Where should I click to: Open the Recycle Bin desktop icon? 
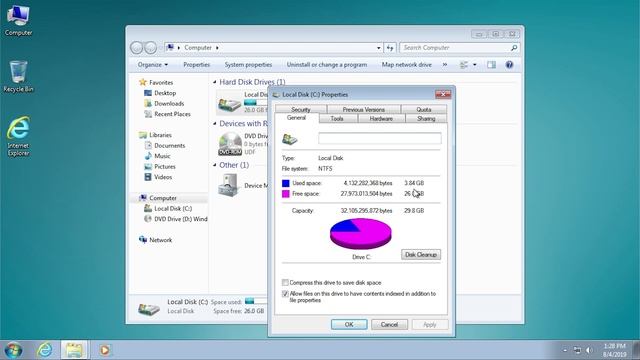click(x=18, y=76)
